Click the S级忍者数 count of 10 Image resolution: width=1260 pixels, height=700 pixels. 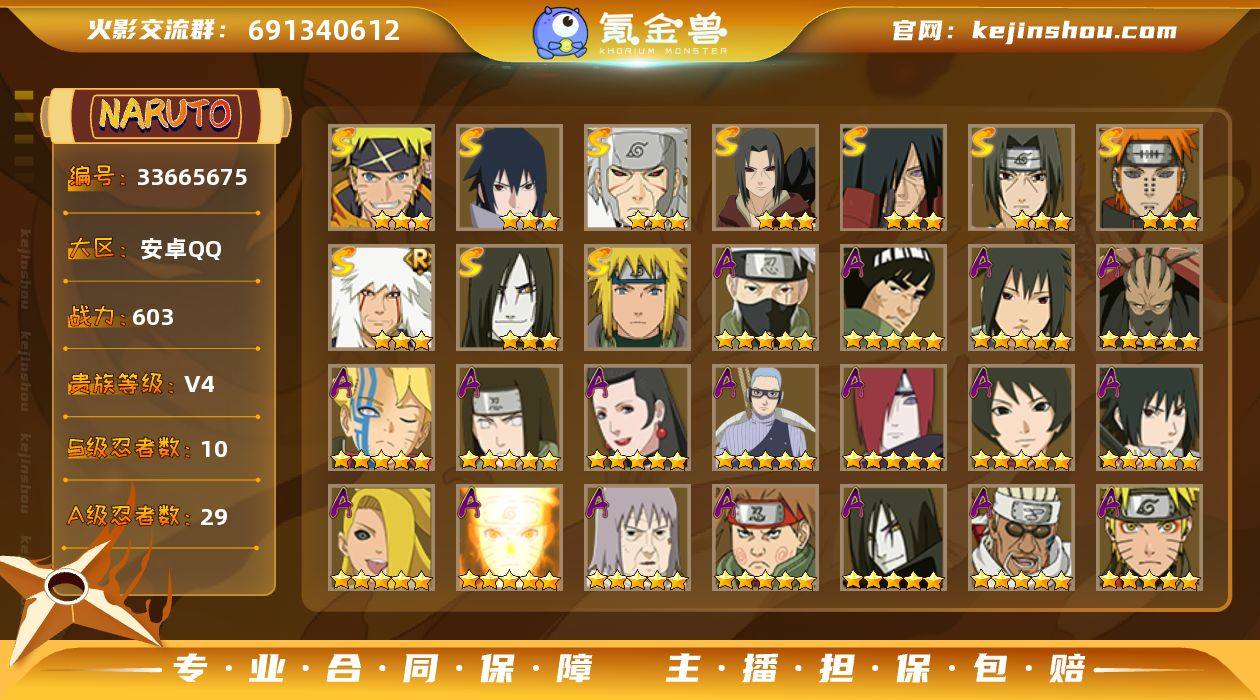pyautogui.click(x=214, y=449)
